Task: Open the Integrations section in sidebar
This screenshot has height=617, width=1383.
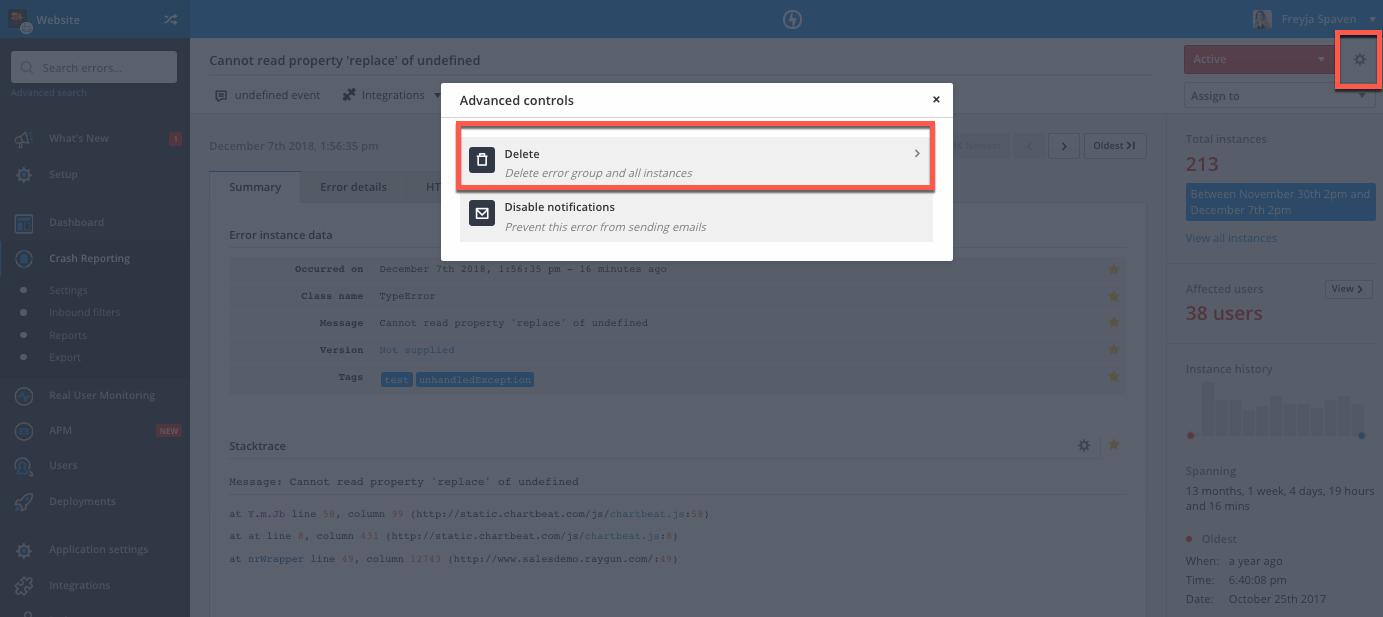Action: [22, 584]
